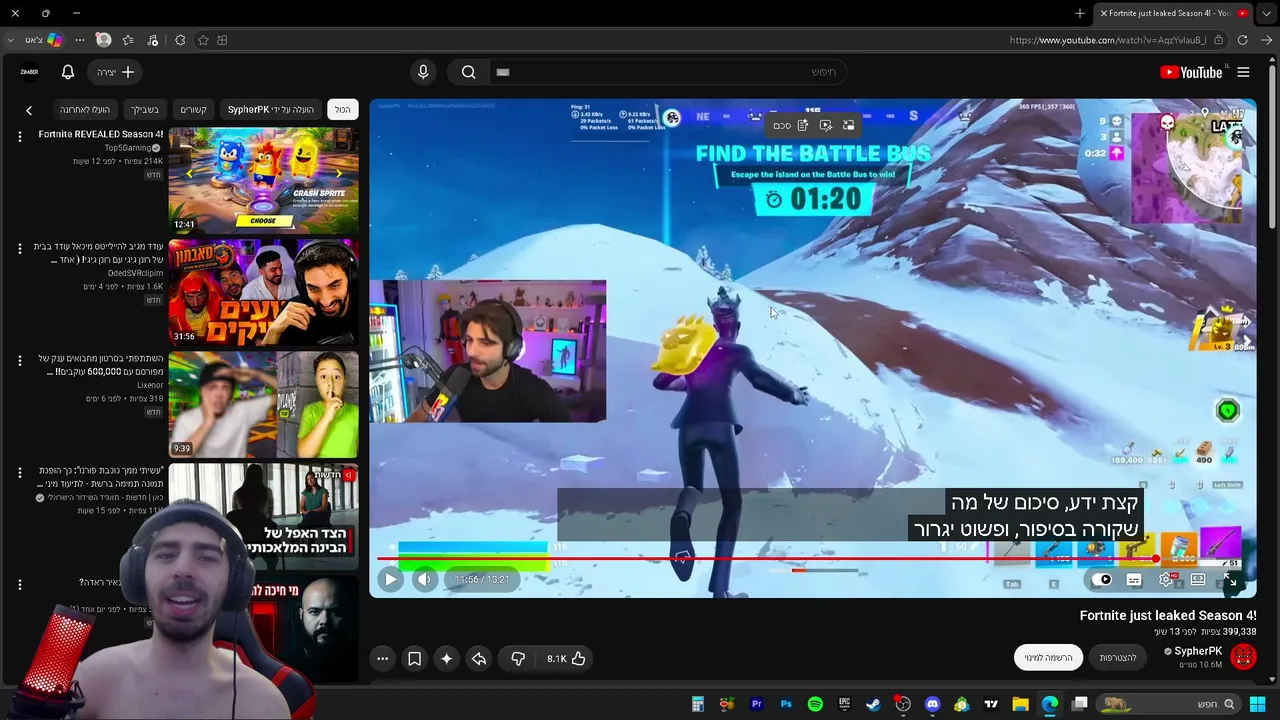
Task: Expand more chips with the chevron arrow
Action: [29, 110]
